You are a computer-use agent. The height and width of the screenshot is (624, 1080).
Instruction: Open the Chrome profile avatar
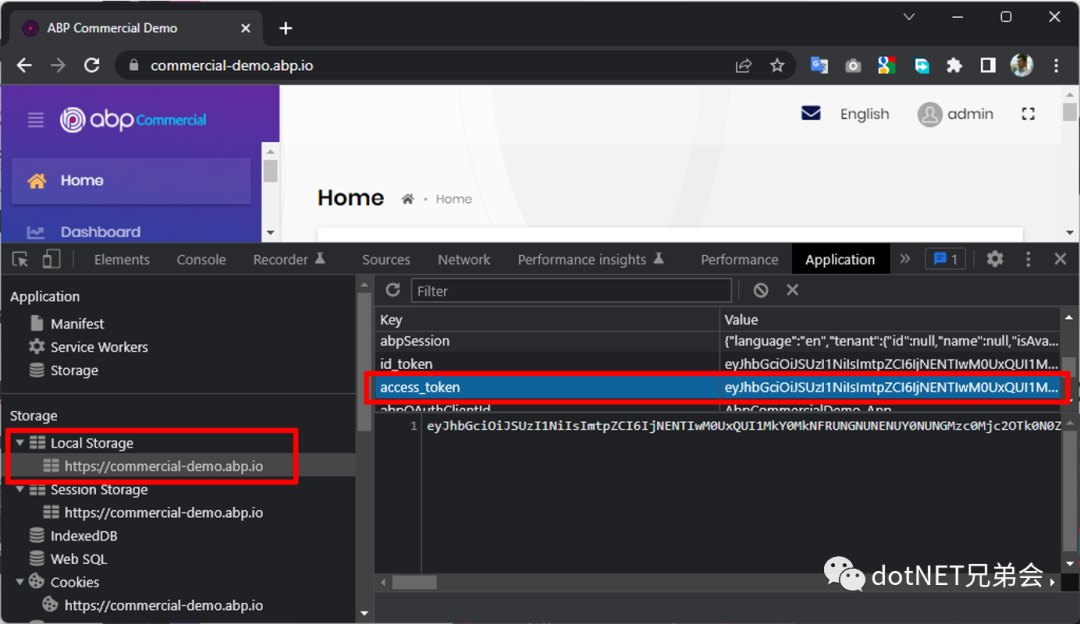[1021, 65]
